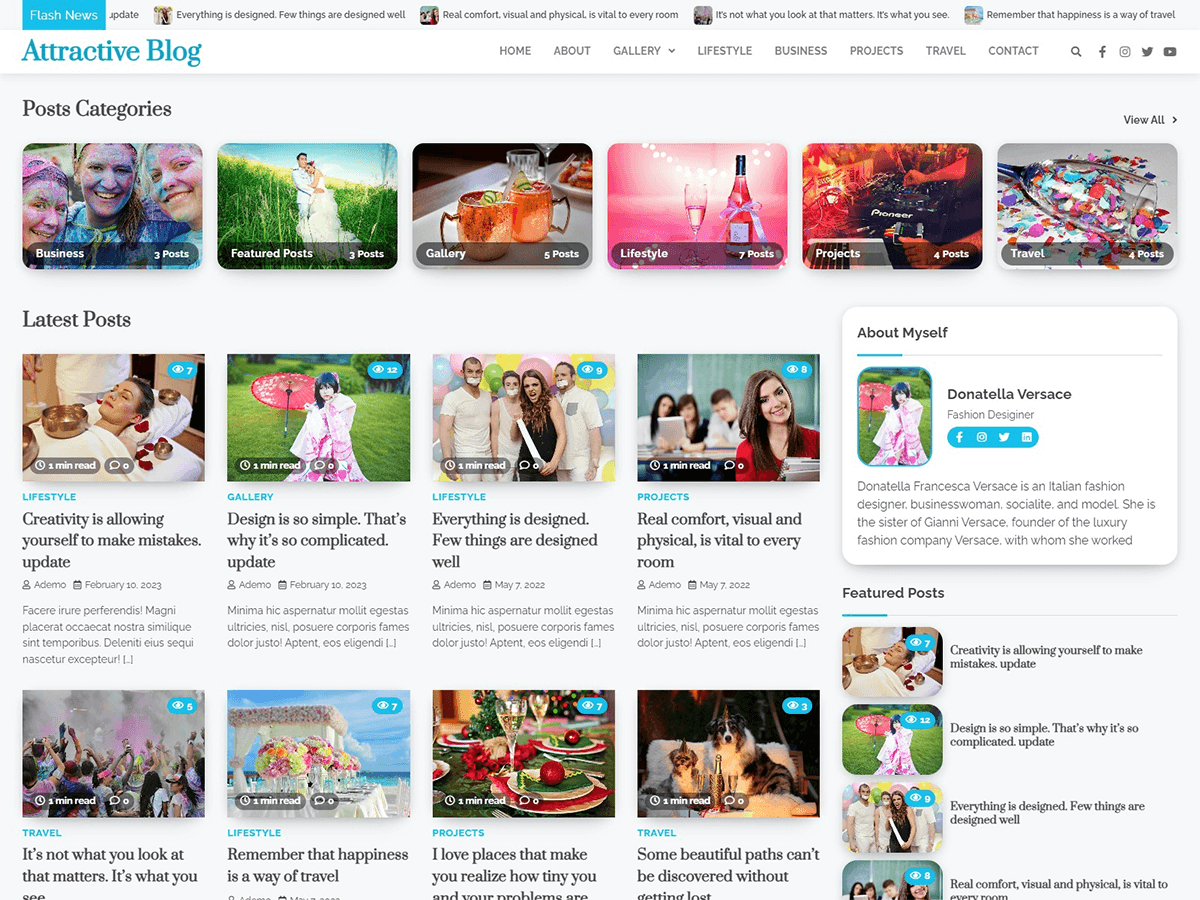Open the YouTube icon in the top bar
Image resolution: width=1200 pixels, height=900 pixels.
pos(1170,51)
